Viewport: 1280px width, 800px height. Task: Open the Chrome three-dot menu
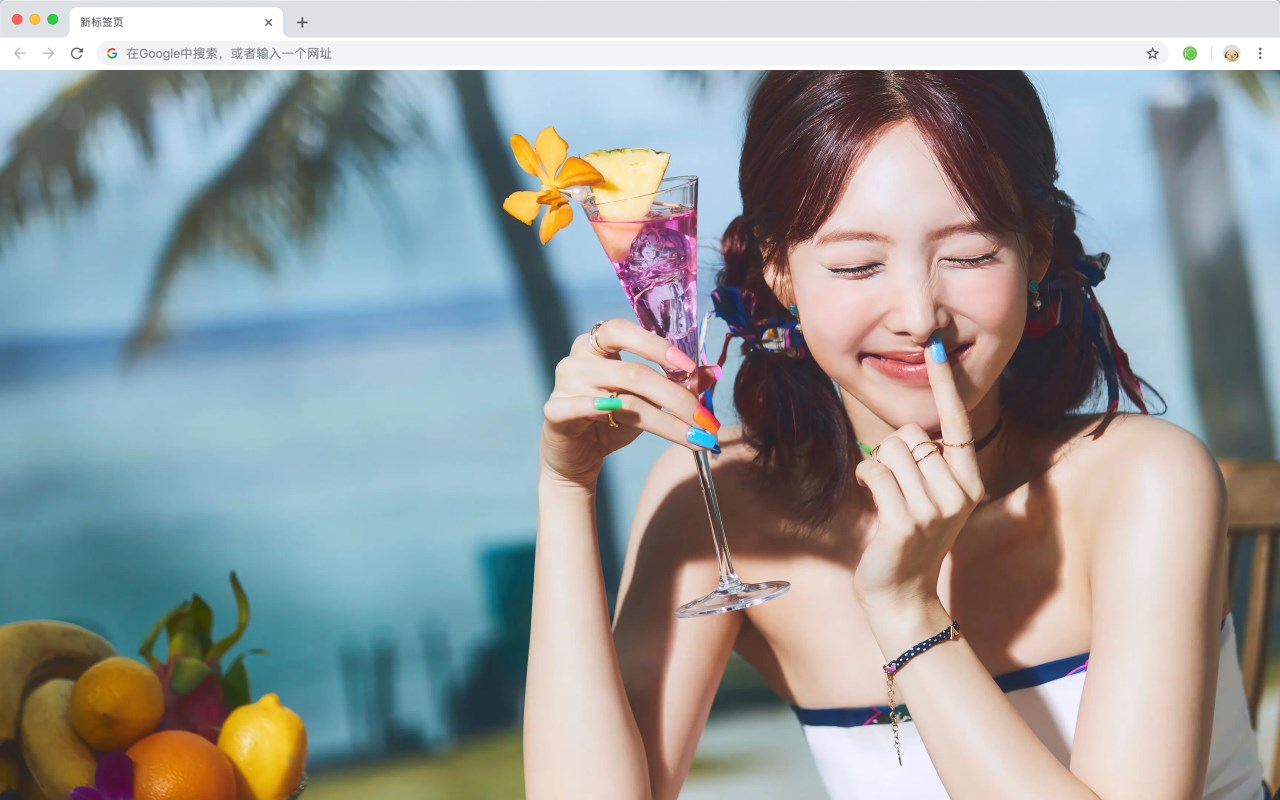1260,53
